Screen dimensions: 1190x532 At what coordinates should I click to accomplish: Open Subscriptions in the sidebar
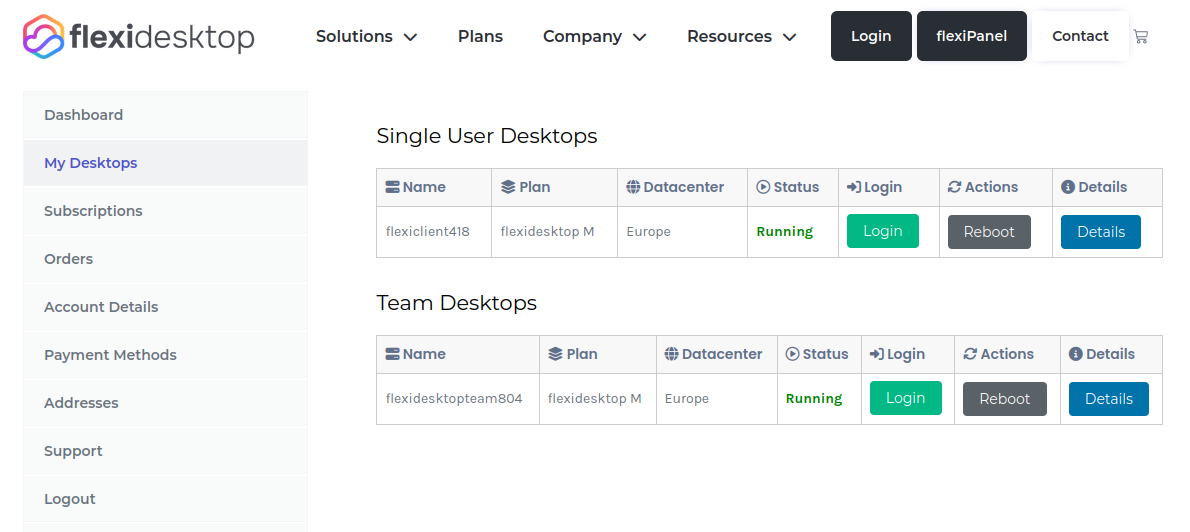(x=93, y=211)
